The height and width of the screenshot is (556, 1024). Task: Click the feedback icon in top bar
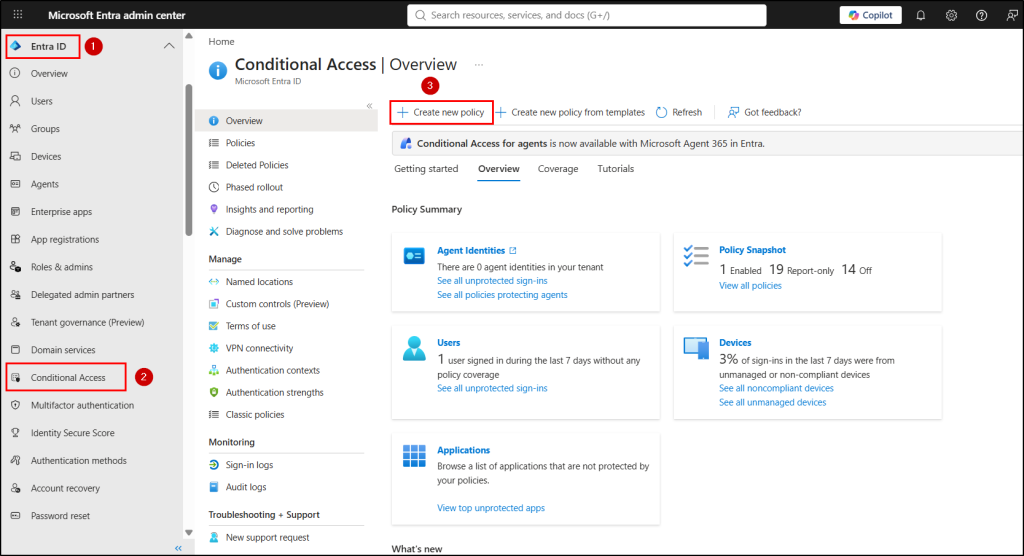click(x=1012, y=15)
